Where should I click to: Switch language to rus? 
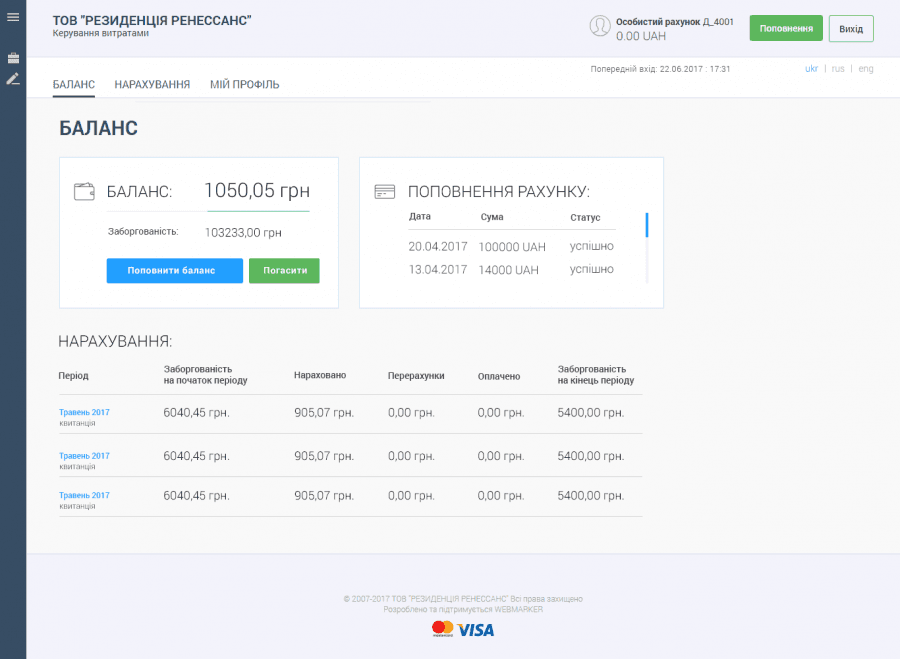coord(838,69)
